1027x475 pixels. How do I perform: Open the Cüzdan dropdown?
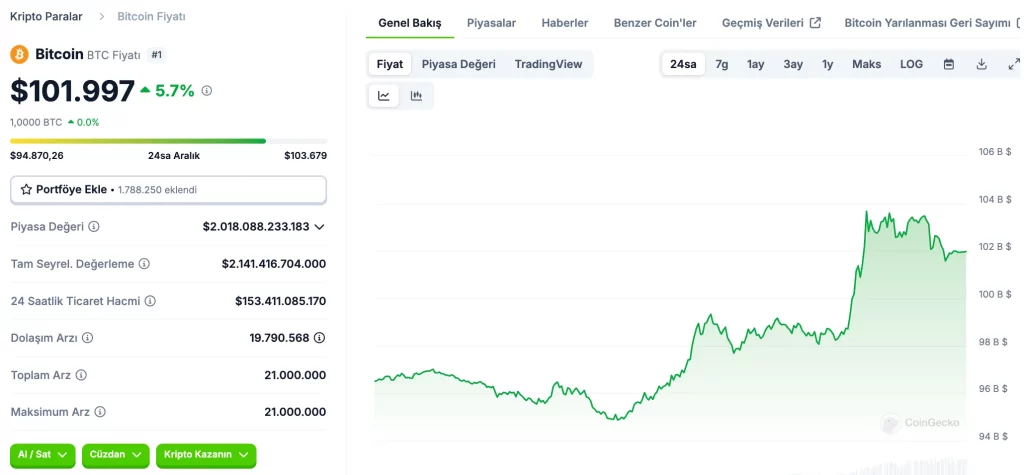click(115, 455)
